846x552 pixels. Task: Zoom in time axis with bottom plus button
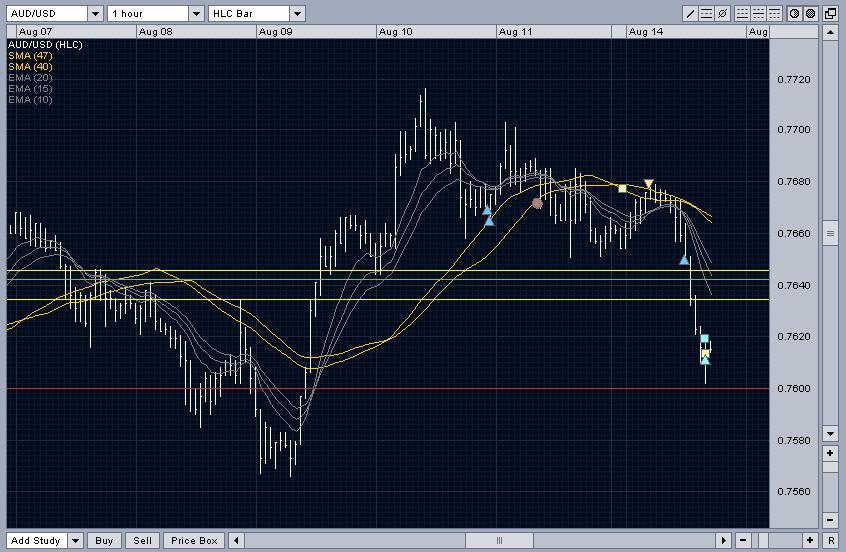tap(810, 540)
